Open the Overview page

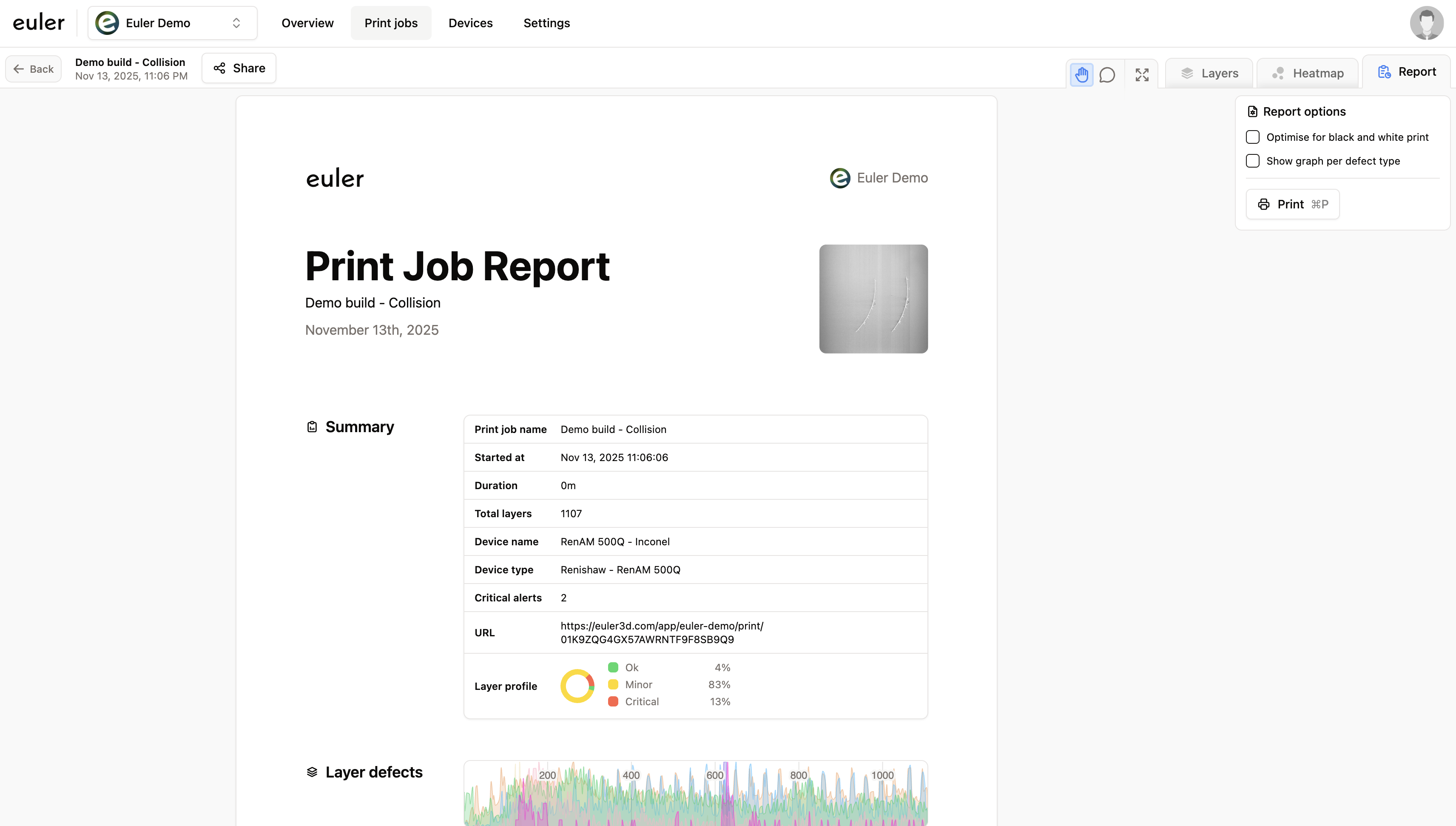coord(307,23)
